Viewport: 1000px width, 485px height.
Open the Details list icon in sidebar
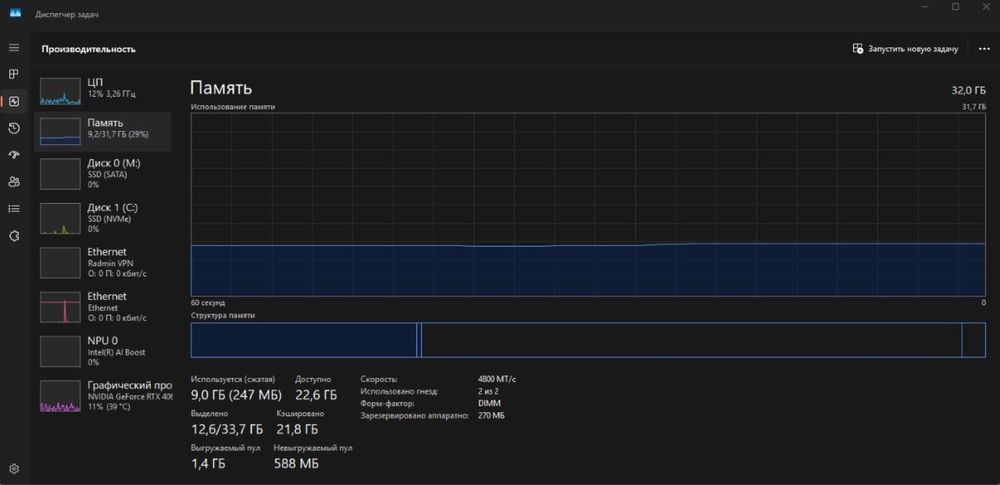tap(14, 209)
